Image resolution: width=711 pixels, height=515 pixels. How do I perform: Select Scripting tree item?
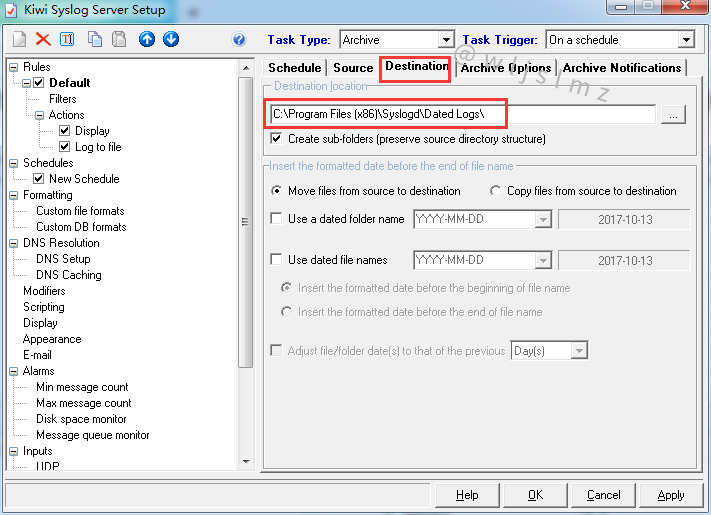coord(44,307)
